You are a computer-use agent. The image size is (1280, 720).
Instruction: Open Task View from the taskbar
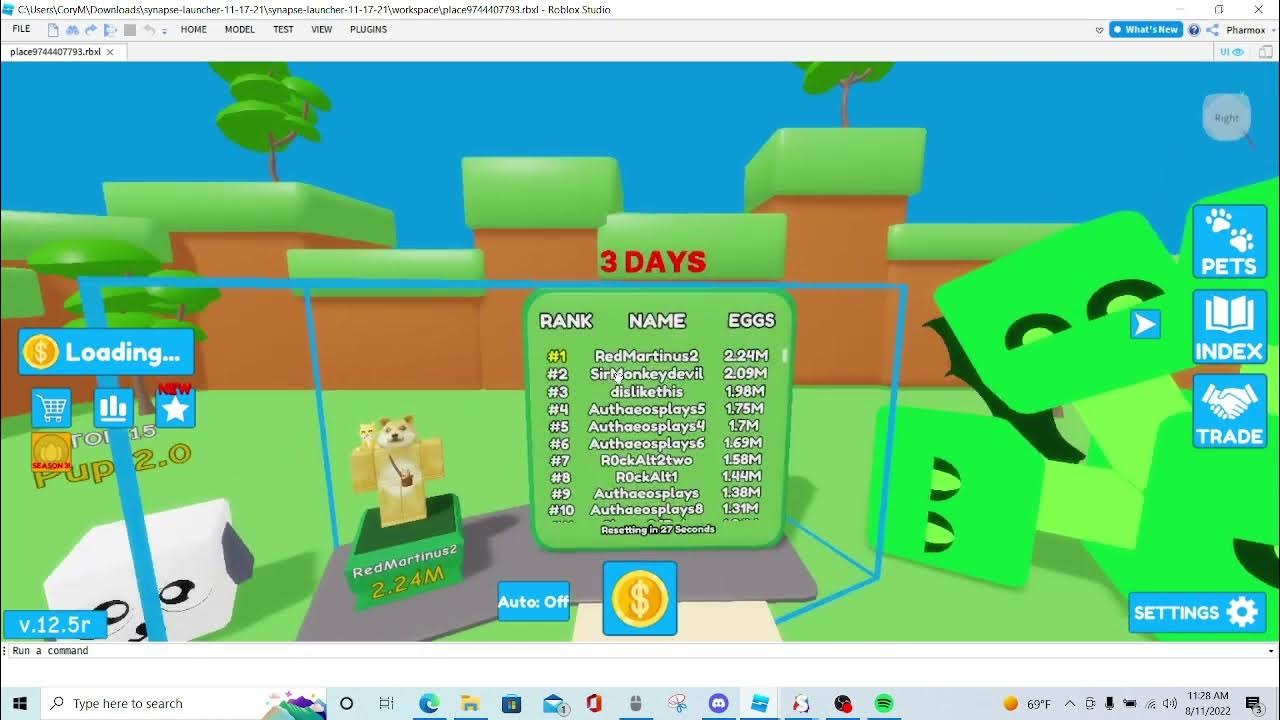click(x=387, y=703)
